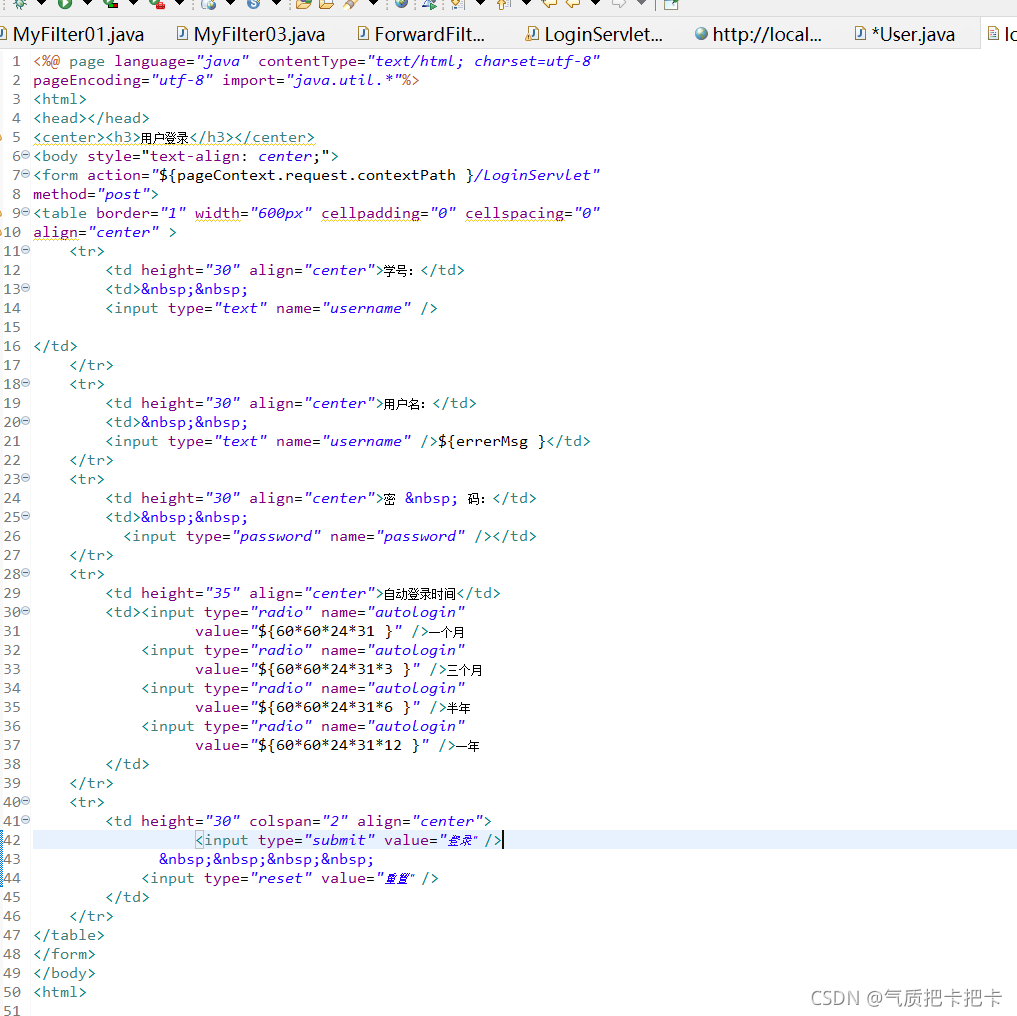The image size is (1017, 1016).
Task: Click the green Run toolbar icon
Action: [65, 4]
